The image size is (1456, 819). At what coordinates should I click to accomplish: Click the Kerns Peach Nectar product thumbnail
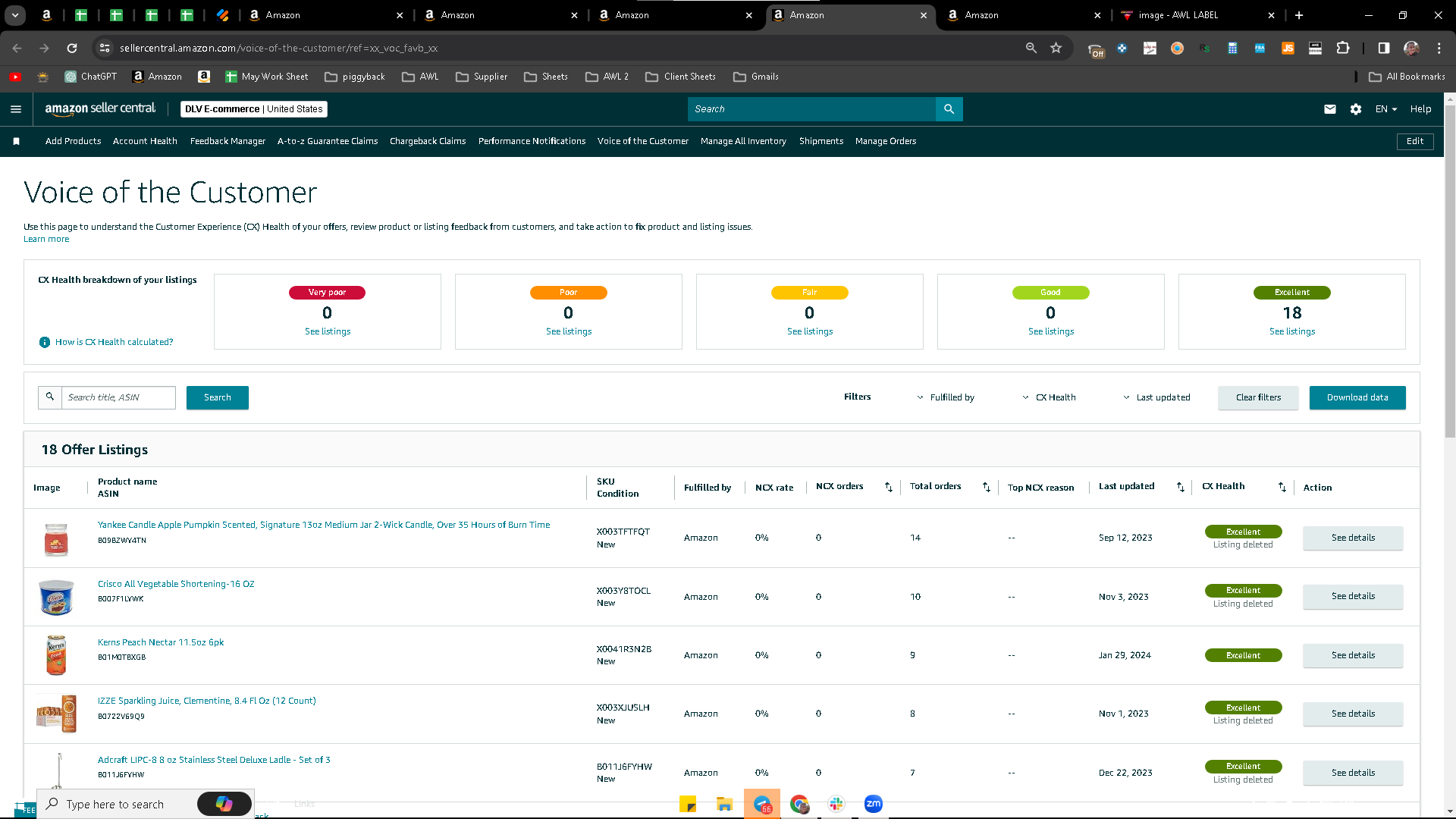click(x=56, y=655)
